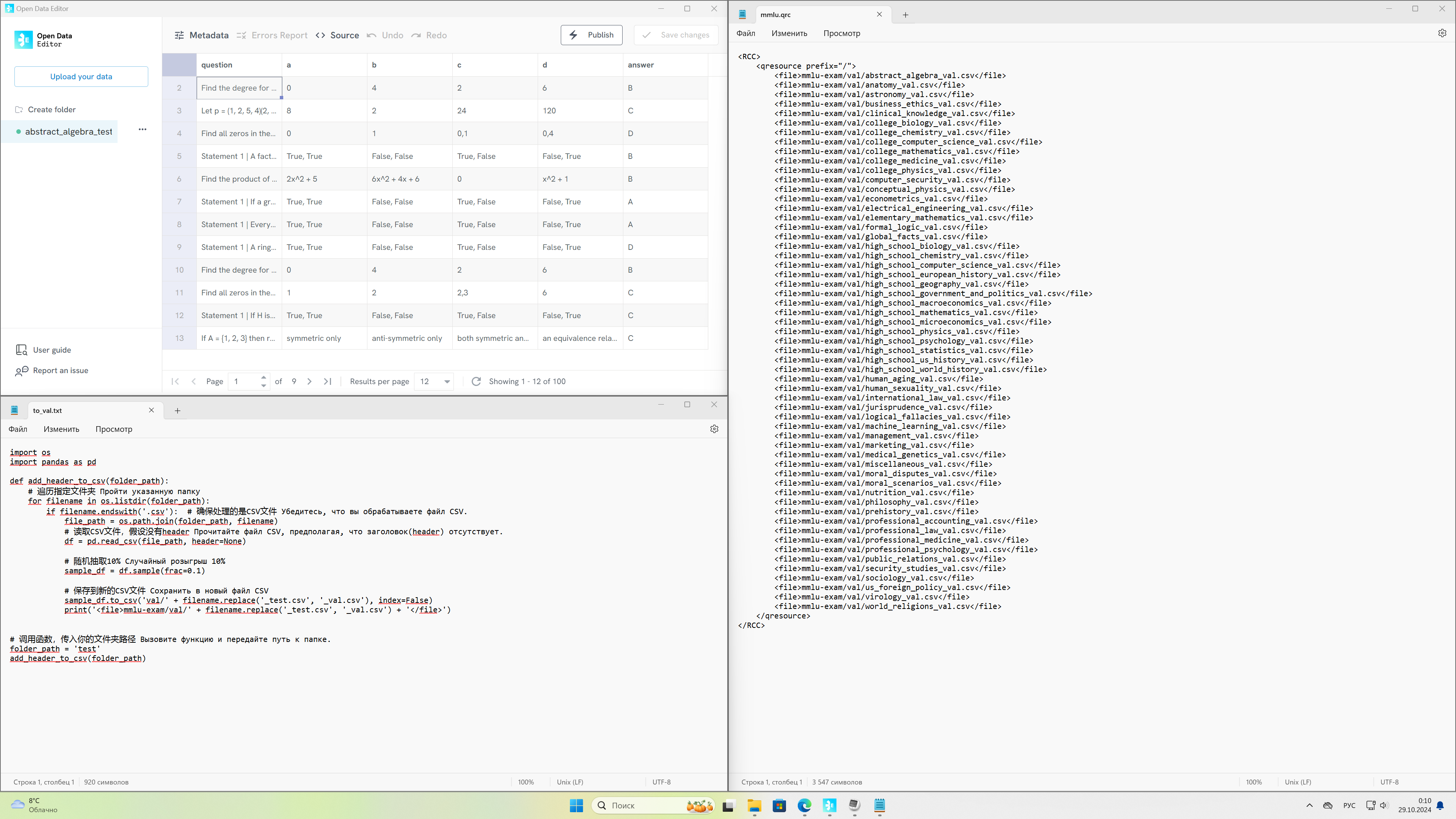Decrease page number with stepper down arrow
Image resolution: width=1456 pixels, height=819 pixels.
pos(264,386)
